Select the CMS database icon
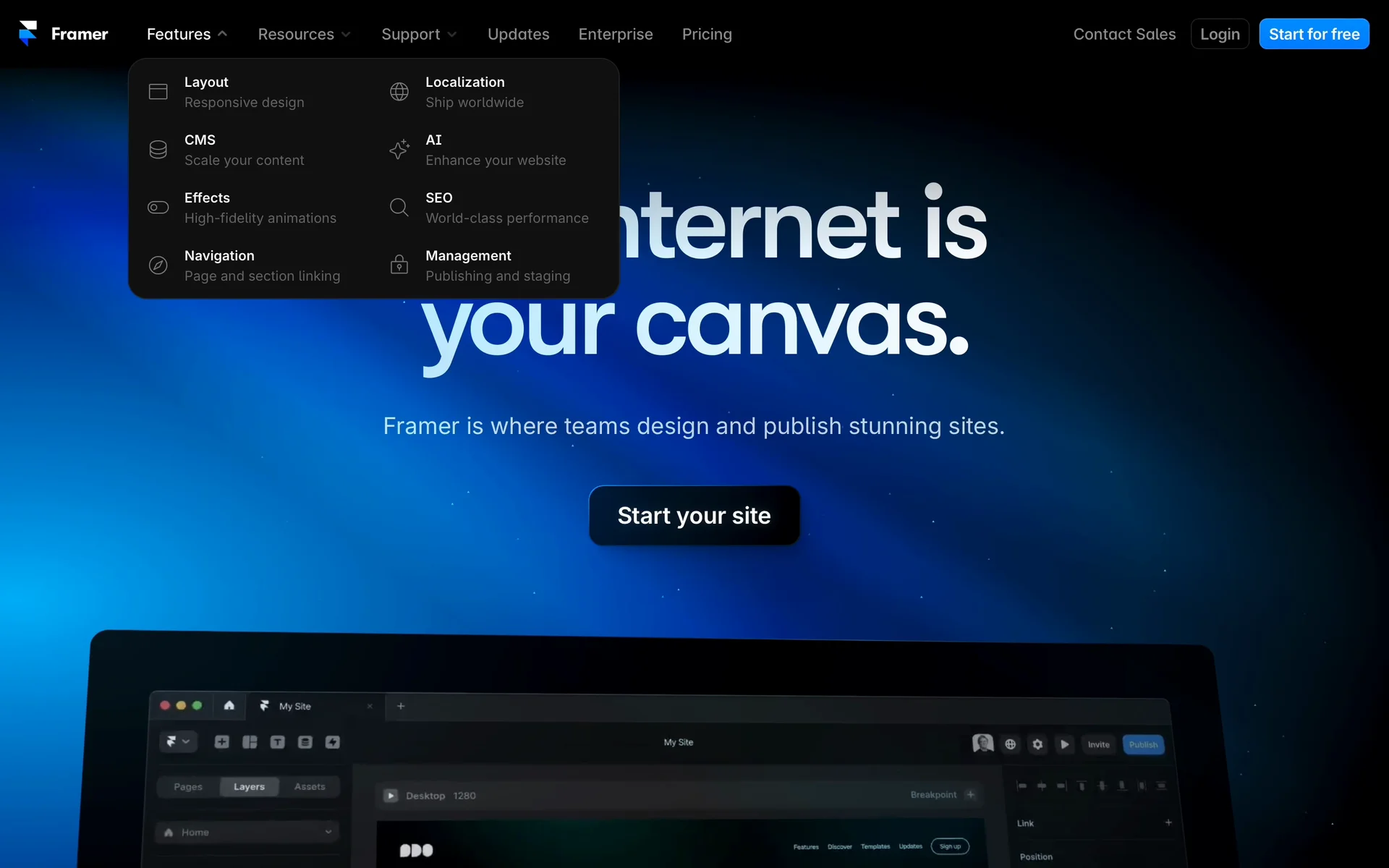Viewport: 1389px width, 868px height. pos(158,150)
